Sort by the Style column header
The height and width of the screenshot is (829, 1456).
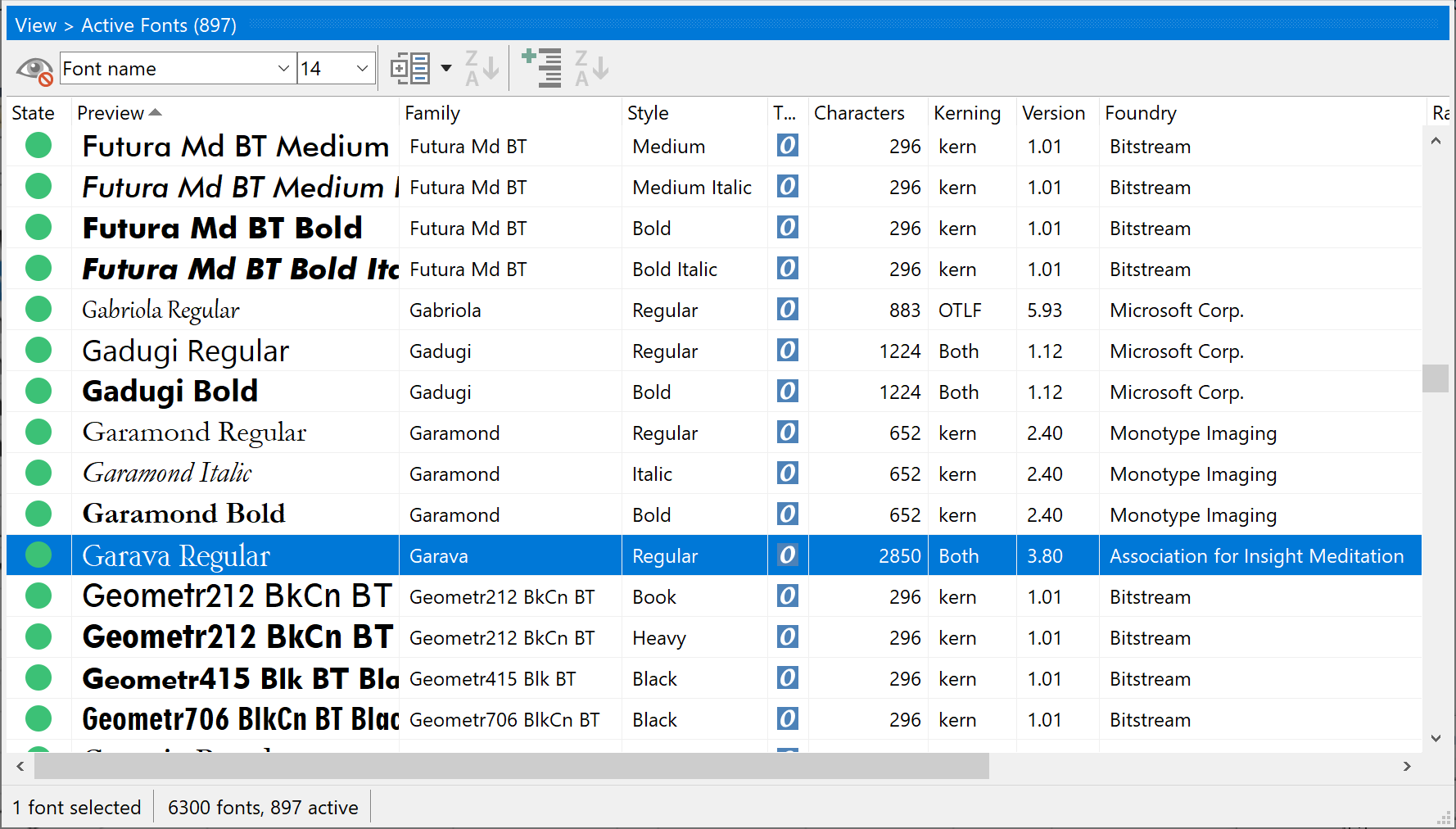coord(694,113)
